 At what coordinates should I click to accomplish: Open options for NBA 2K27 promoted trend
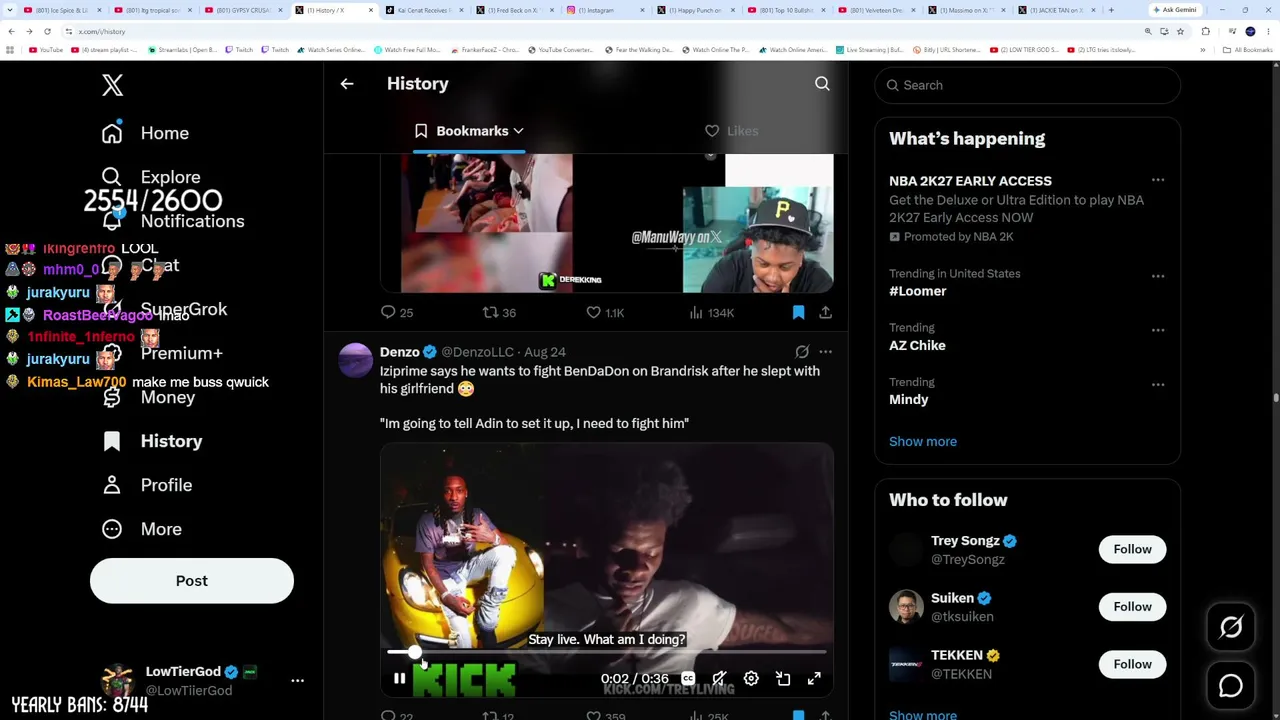tap(1158, 181)
